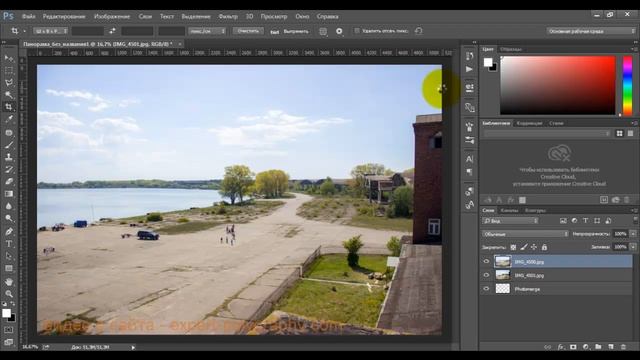
Task: Switch to the Каналы tab
Action: coord(509,211)
